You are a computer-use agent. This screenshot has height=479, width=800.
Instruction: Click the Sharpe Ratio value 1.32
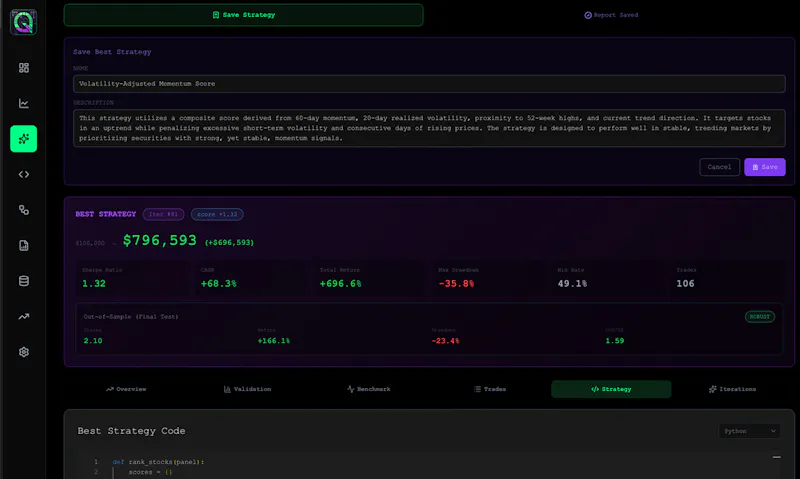(94, 284)
